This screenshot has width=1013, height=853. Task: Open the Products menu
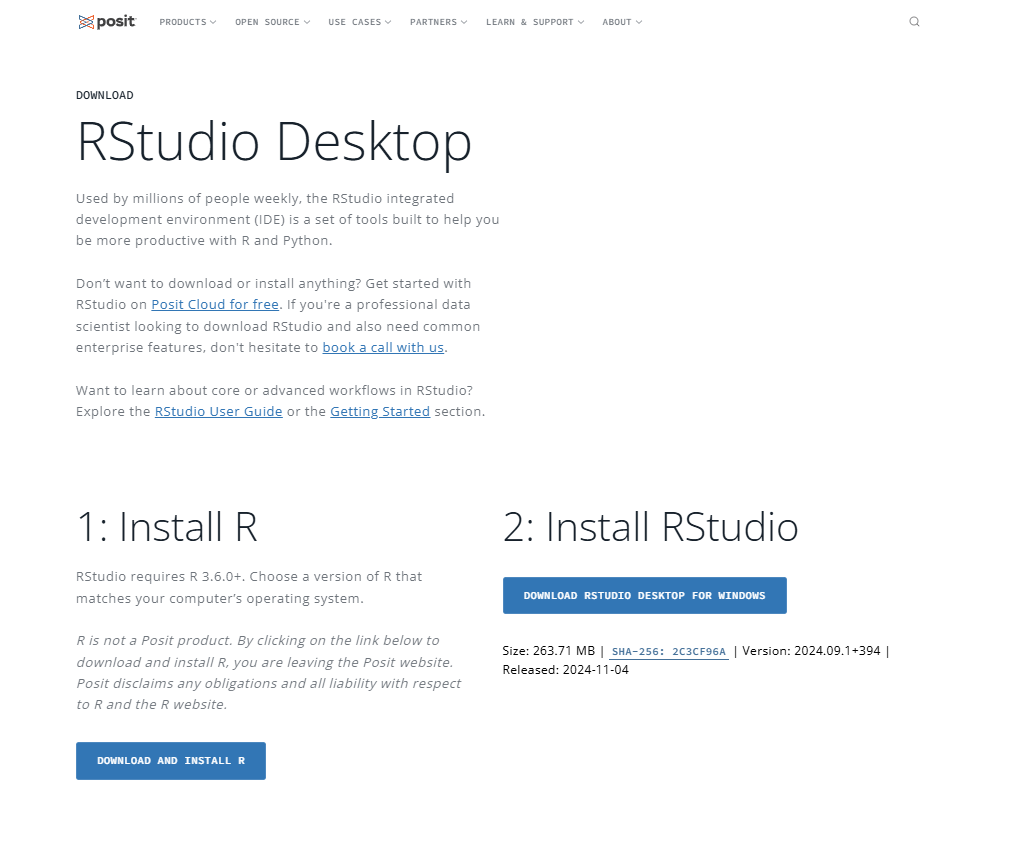(x=187, y=22)
